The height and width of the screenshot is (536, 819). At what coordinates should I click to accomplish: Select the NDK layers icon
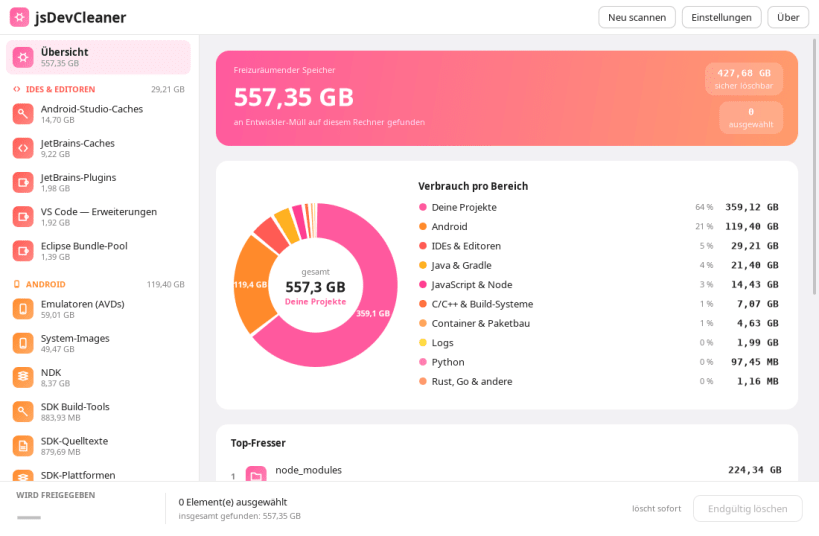coord(23,378)
